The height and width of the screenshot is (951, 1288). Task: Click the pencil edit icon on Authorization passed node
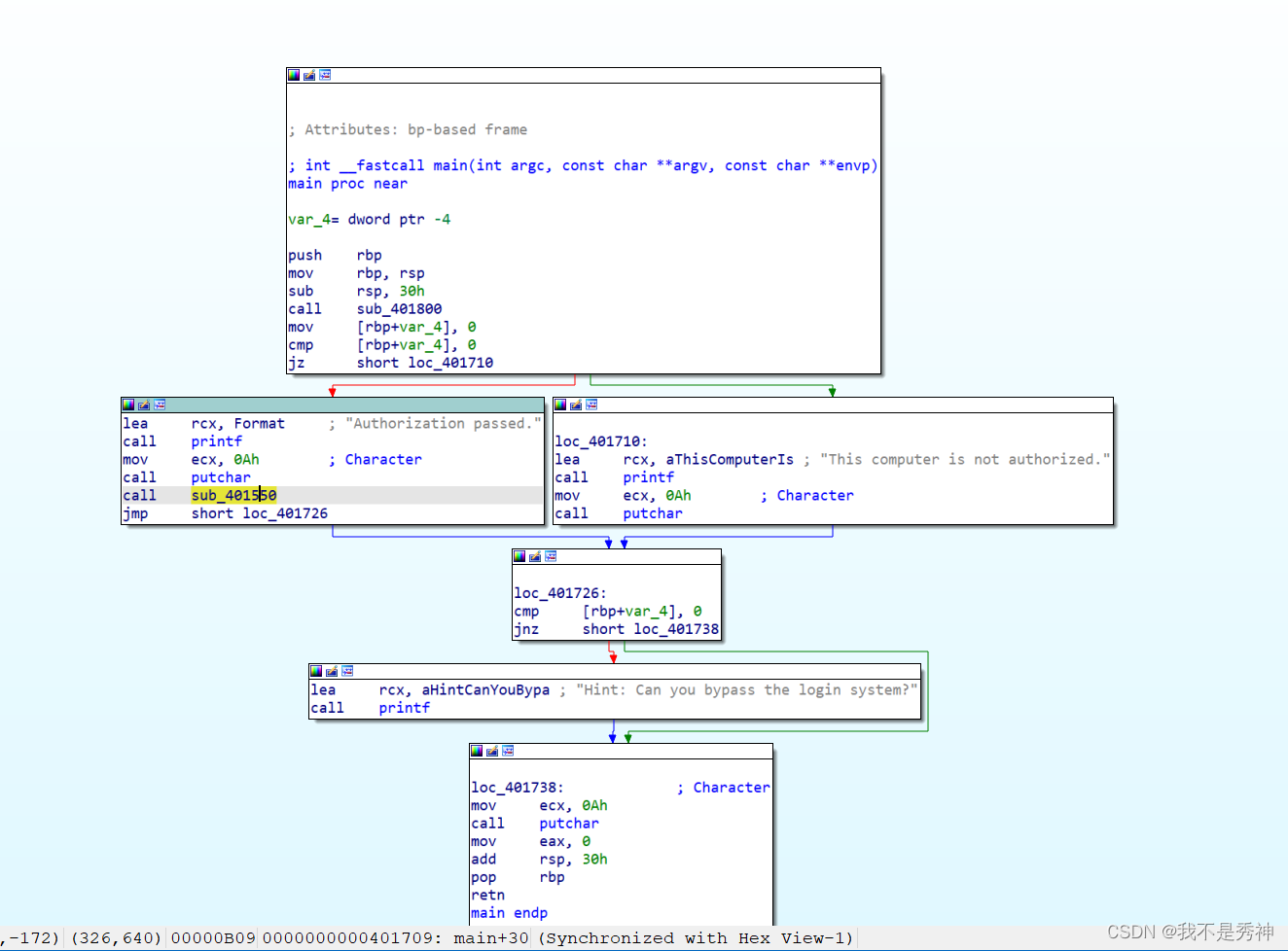pyautogui.click(x=144, y=405)
